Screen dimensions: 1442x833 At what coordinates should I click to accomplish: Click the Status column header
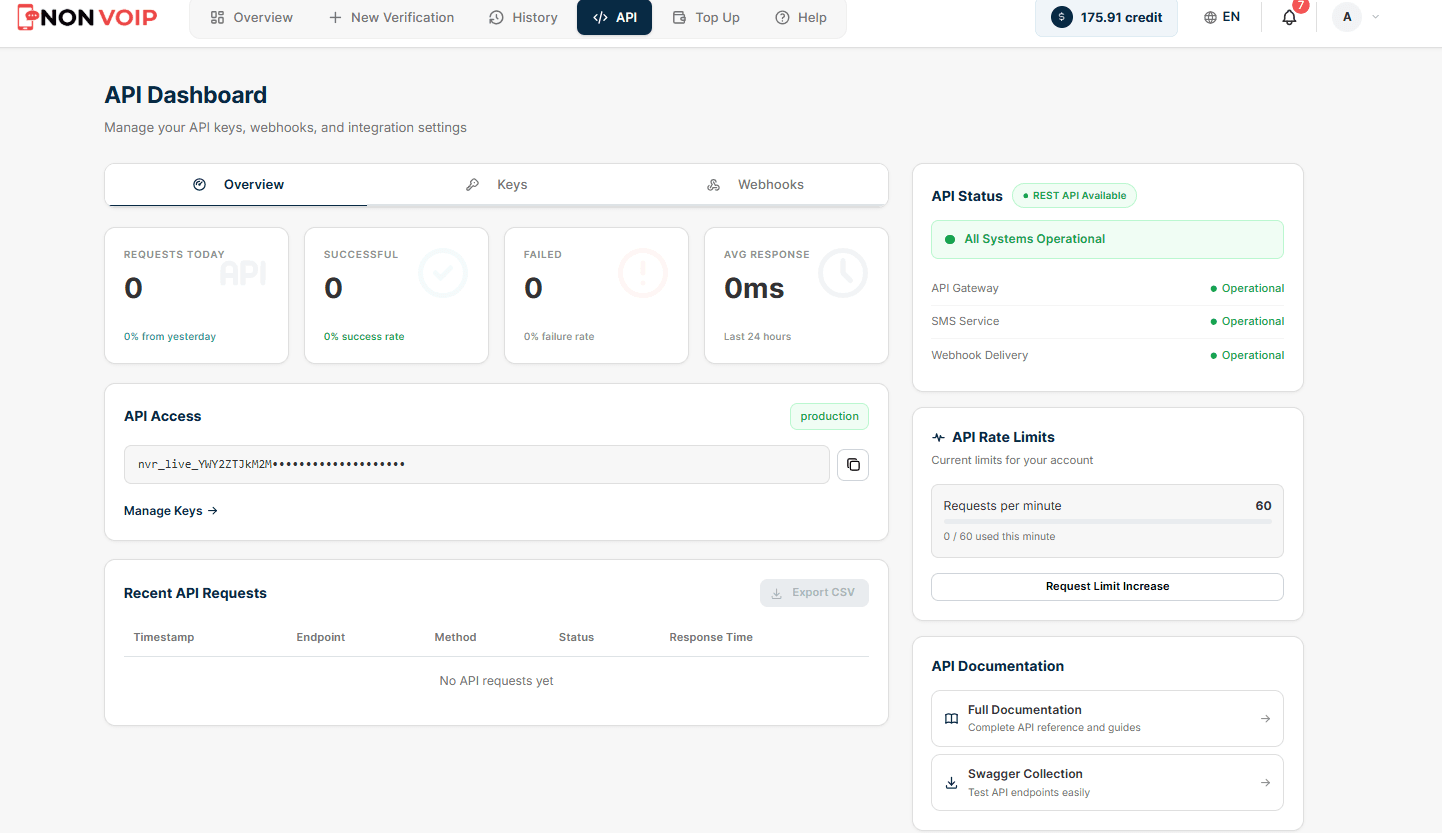(x=576, y=637)
